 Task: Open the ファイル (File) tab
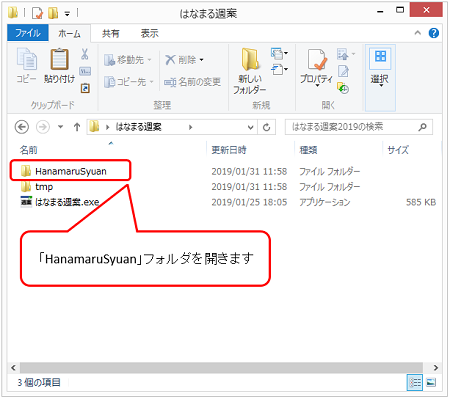click(x=28, y=33)
